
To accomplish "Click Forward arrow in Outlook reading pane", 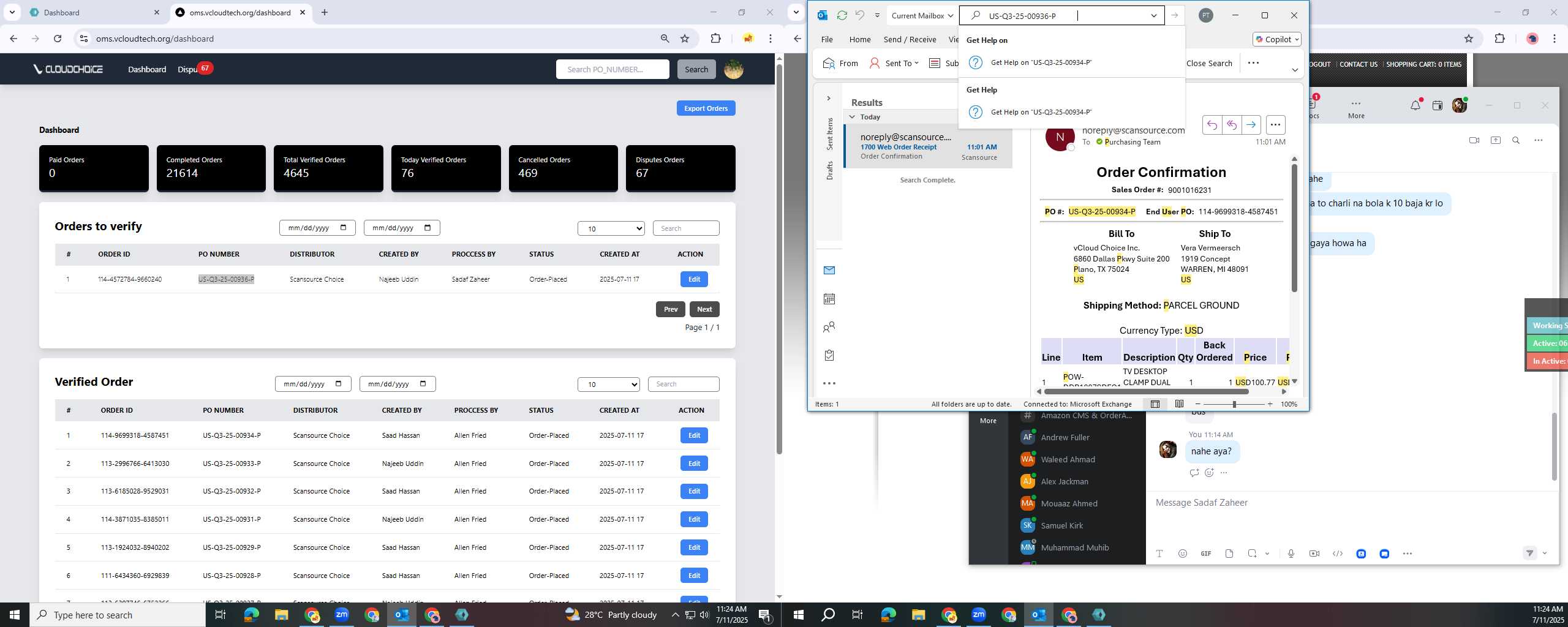I will (x=1251, y=125).
